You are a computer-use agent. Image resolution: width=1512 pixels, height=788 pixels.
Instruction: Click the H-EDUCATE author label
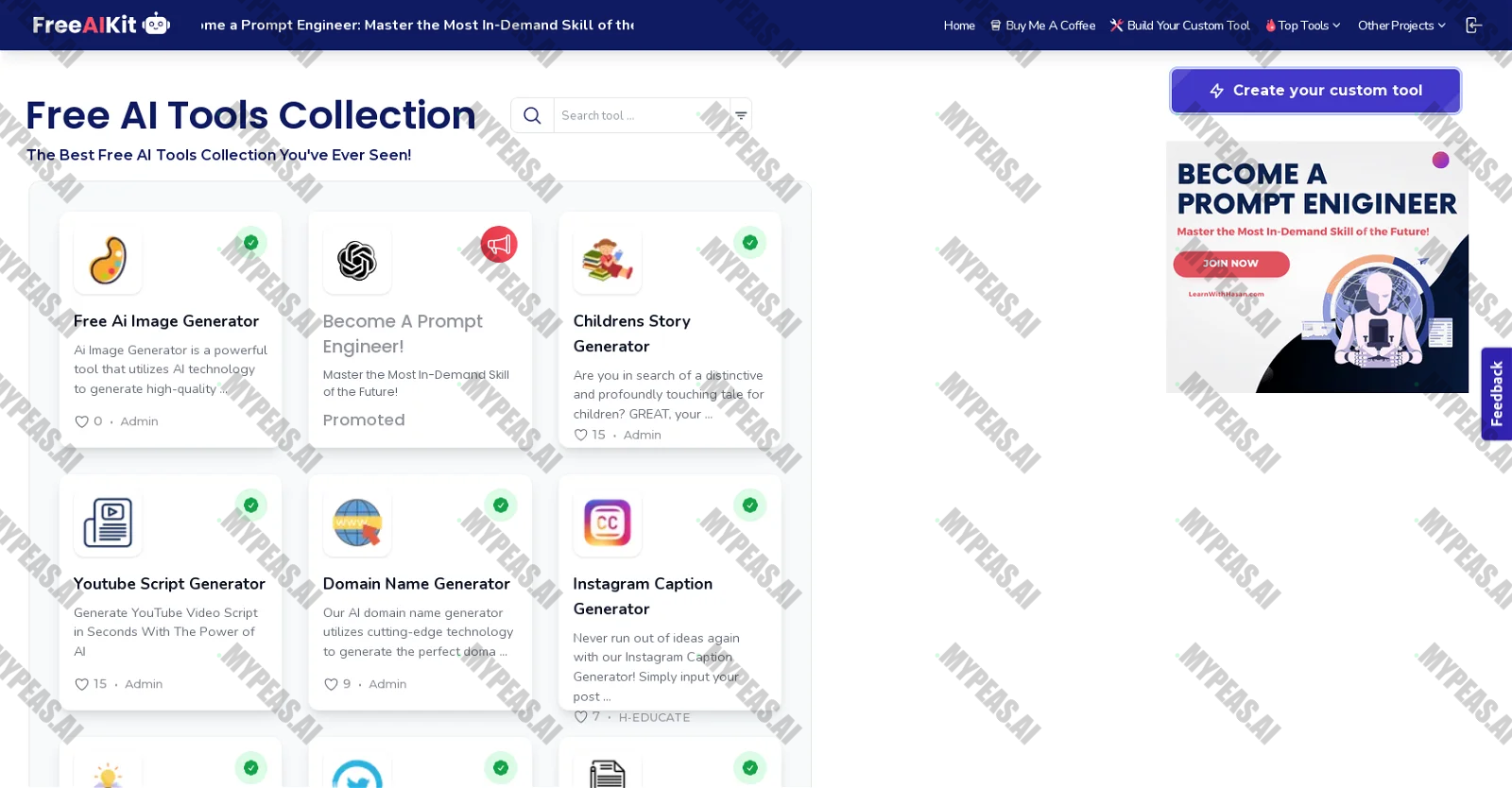point(654,717)
